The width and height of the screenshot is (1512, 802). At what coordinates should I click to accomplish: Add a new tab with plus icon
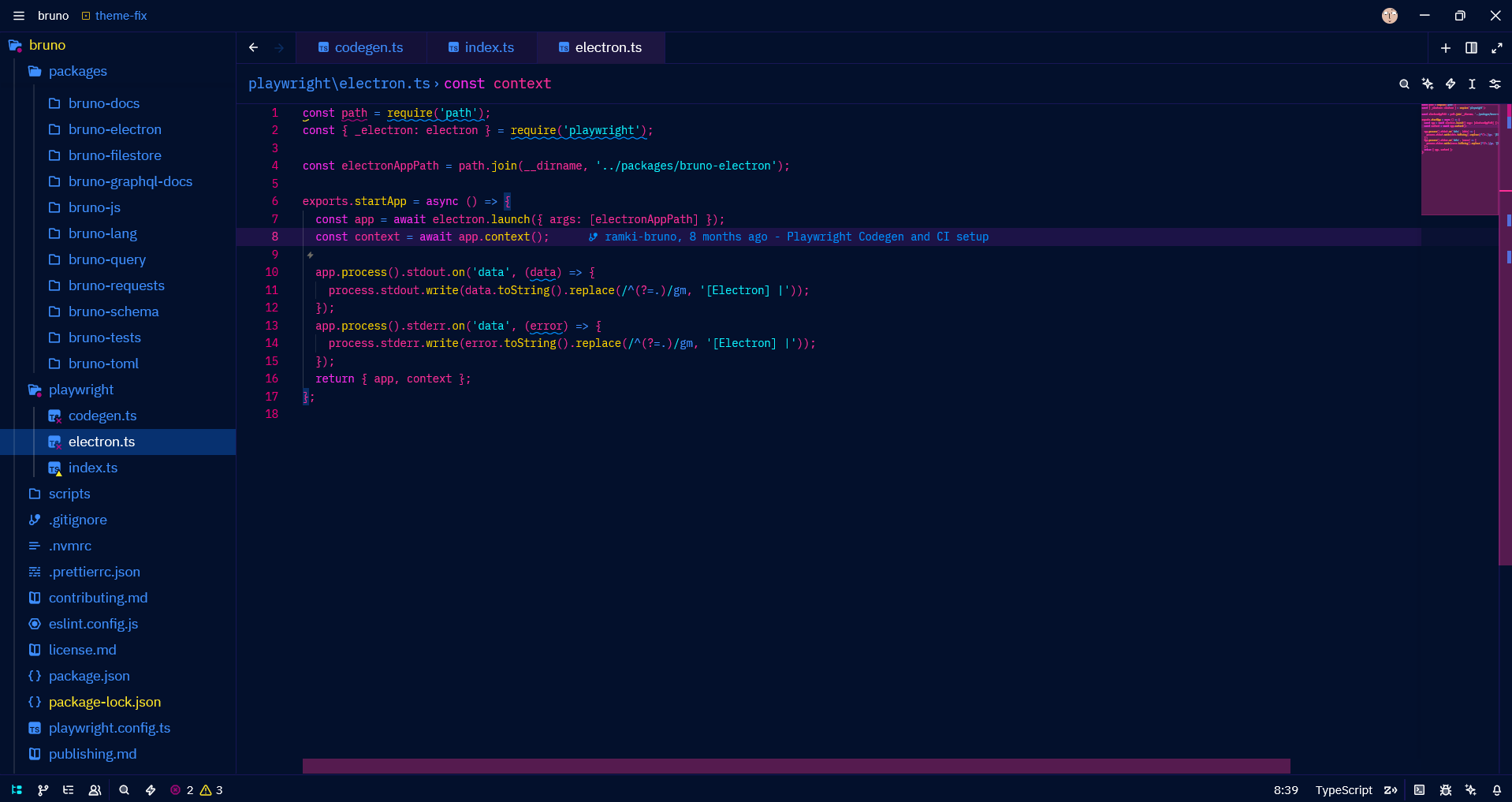coord(1446,48)
